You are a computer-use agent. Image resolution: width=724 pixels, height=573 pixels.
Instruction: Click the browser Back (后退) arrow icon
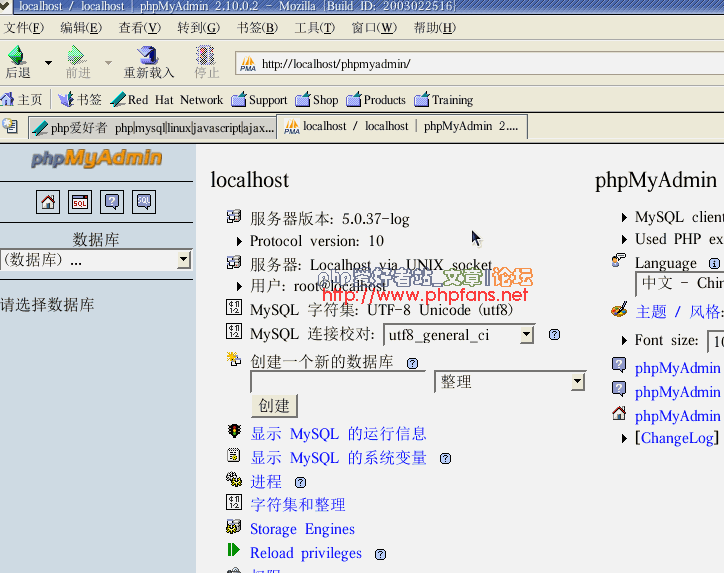pos(17,56)
